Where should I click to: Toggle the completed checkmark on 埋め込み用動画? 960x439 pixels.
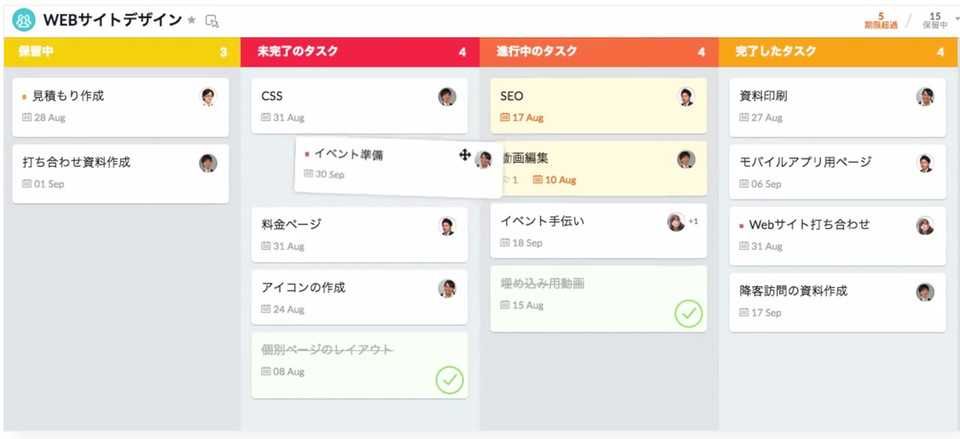tap(688, 314)
